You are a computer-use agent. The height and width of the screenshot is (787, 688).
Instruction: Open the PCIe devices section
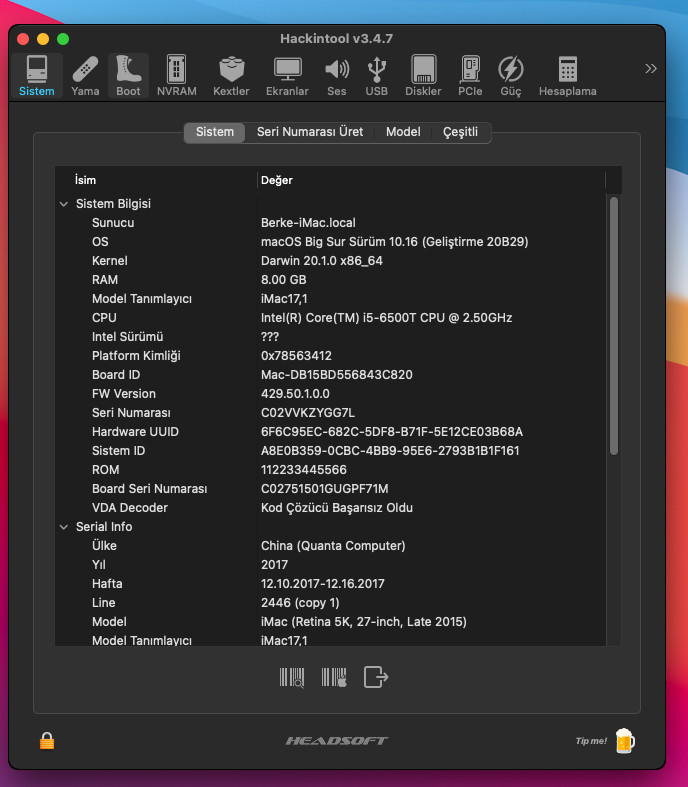[x=470, y=76]
